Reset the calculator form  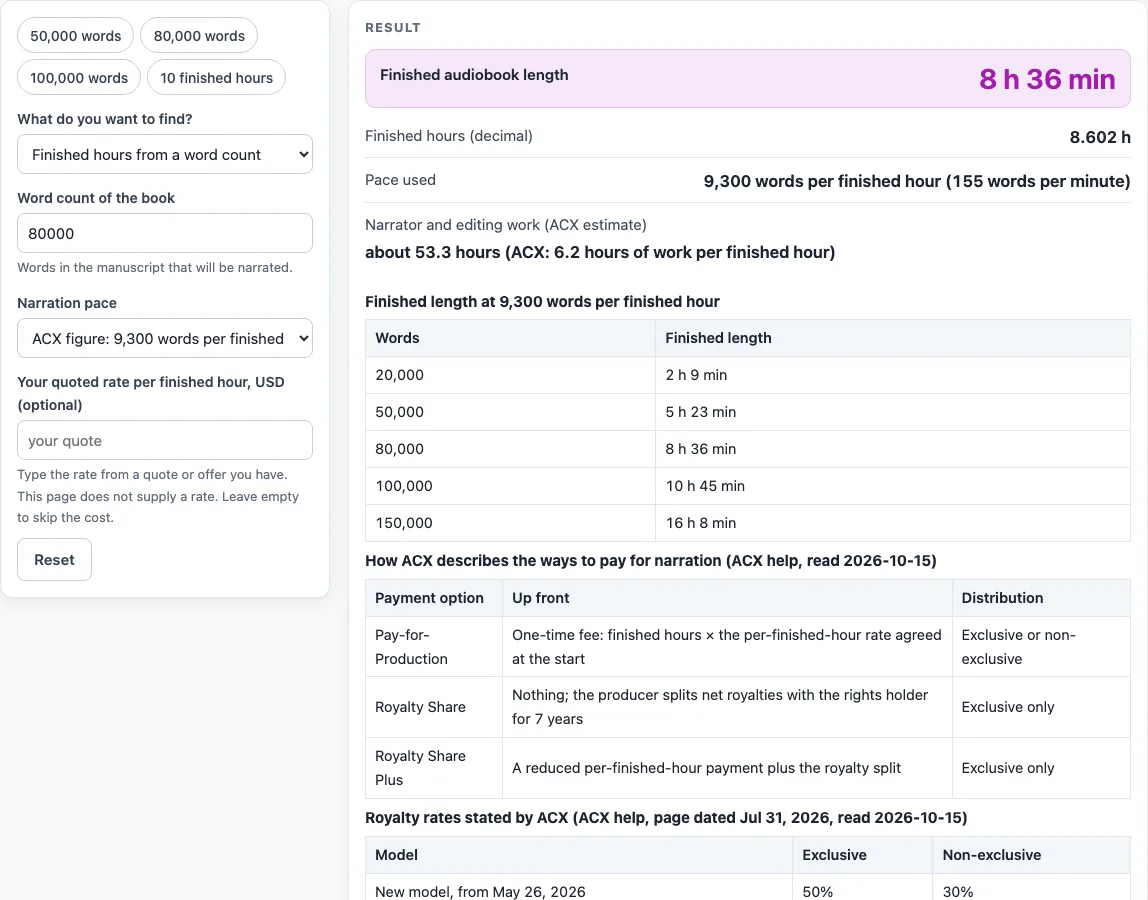coord(54,559)
